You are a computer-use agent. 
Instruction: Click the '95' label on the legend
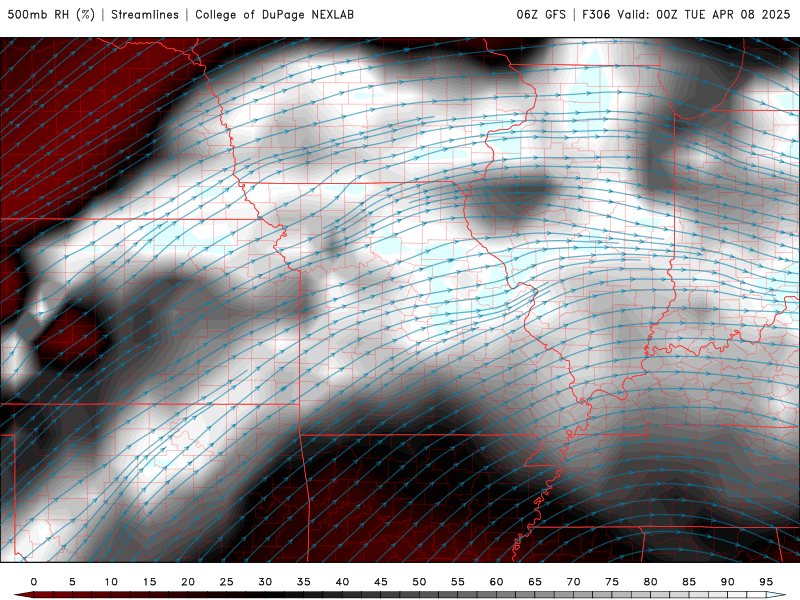766,582
